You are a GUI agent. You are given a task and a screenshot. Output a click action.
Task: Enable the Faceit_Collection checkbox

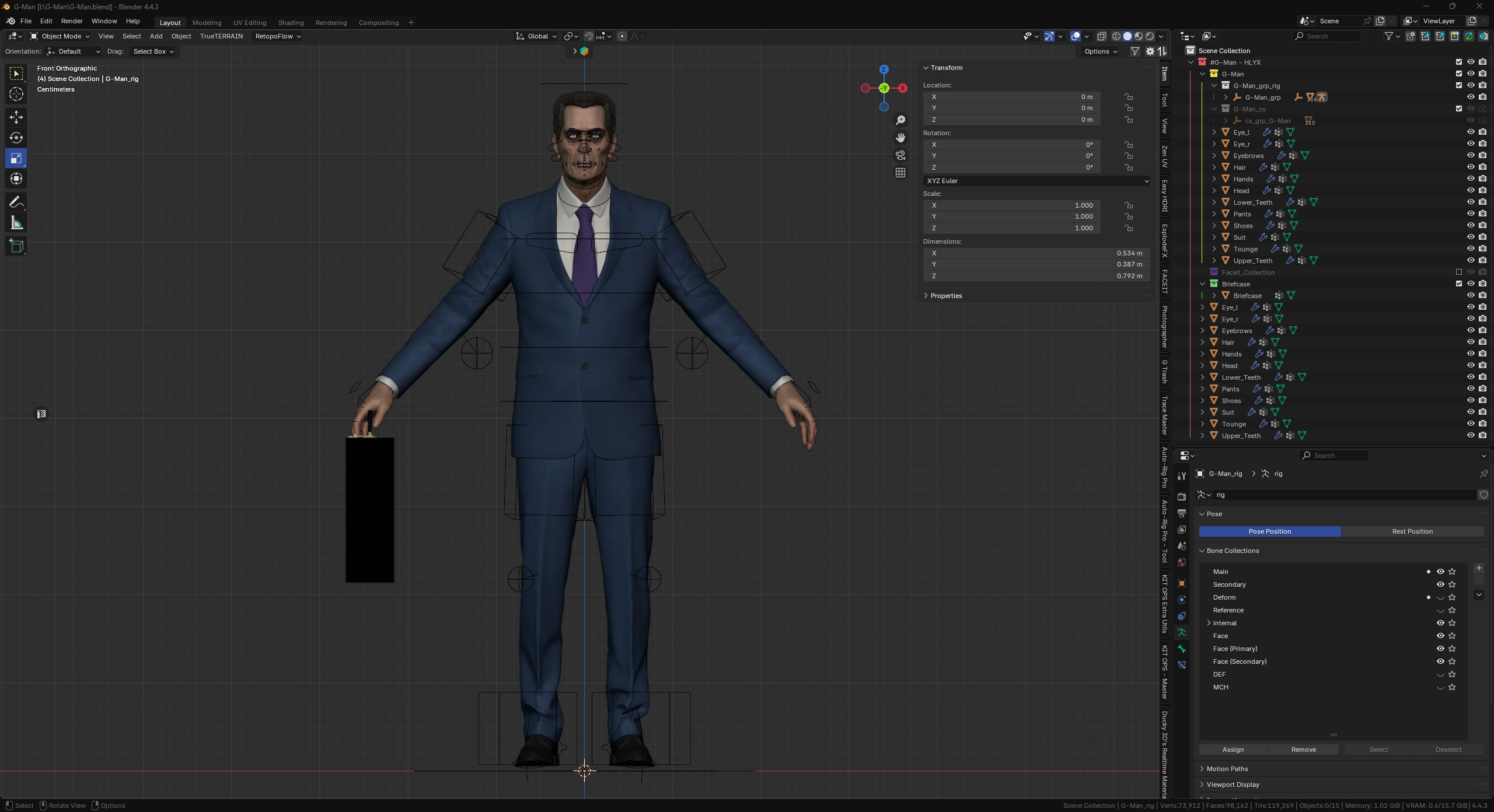(1459, 272)
